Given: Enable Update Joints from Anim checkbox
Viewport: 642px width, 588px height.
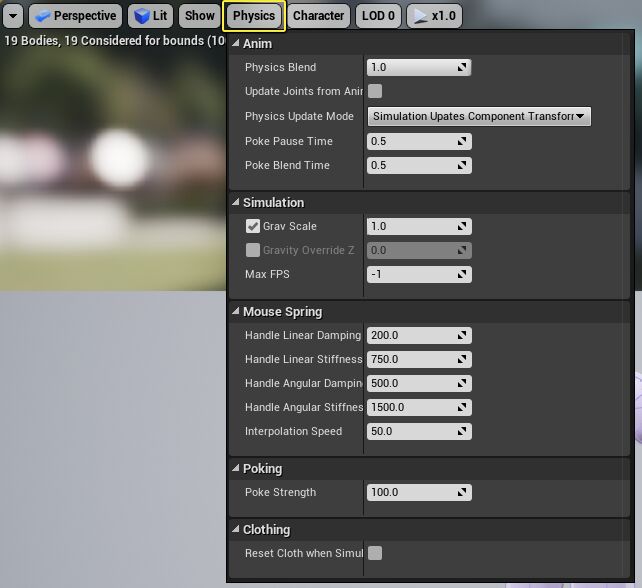Looking at the screenshot, I should 375,91.
